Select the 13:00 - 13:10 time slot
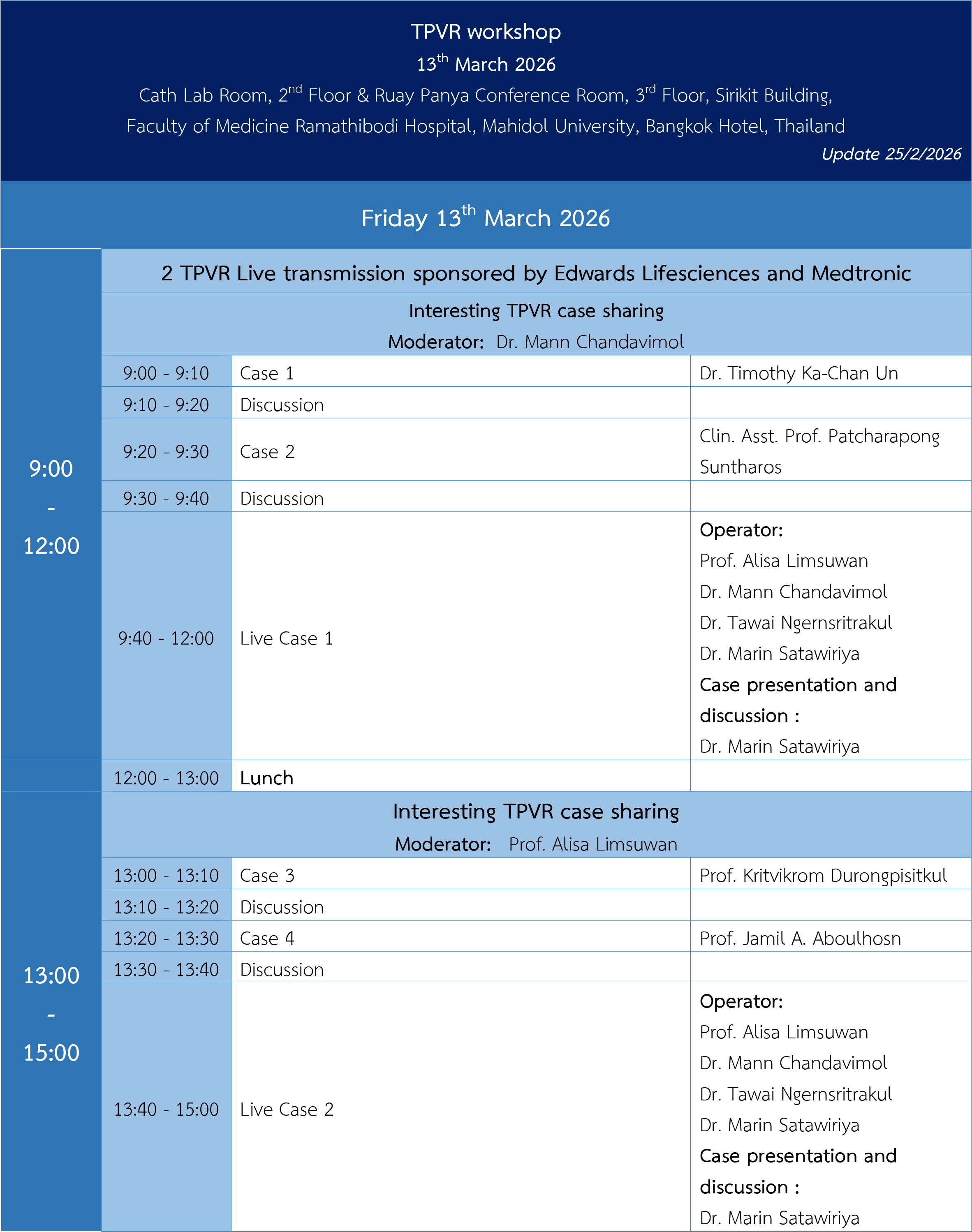Screen dimensions: 972x1232 pyautogui.click(x=166, y=875)
